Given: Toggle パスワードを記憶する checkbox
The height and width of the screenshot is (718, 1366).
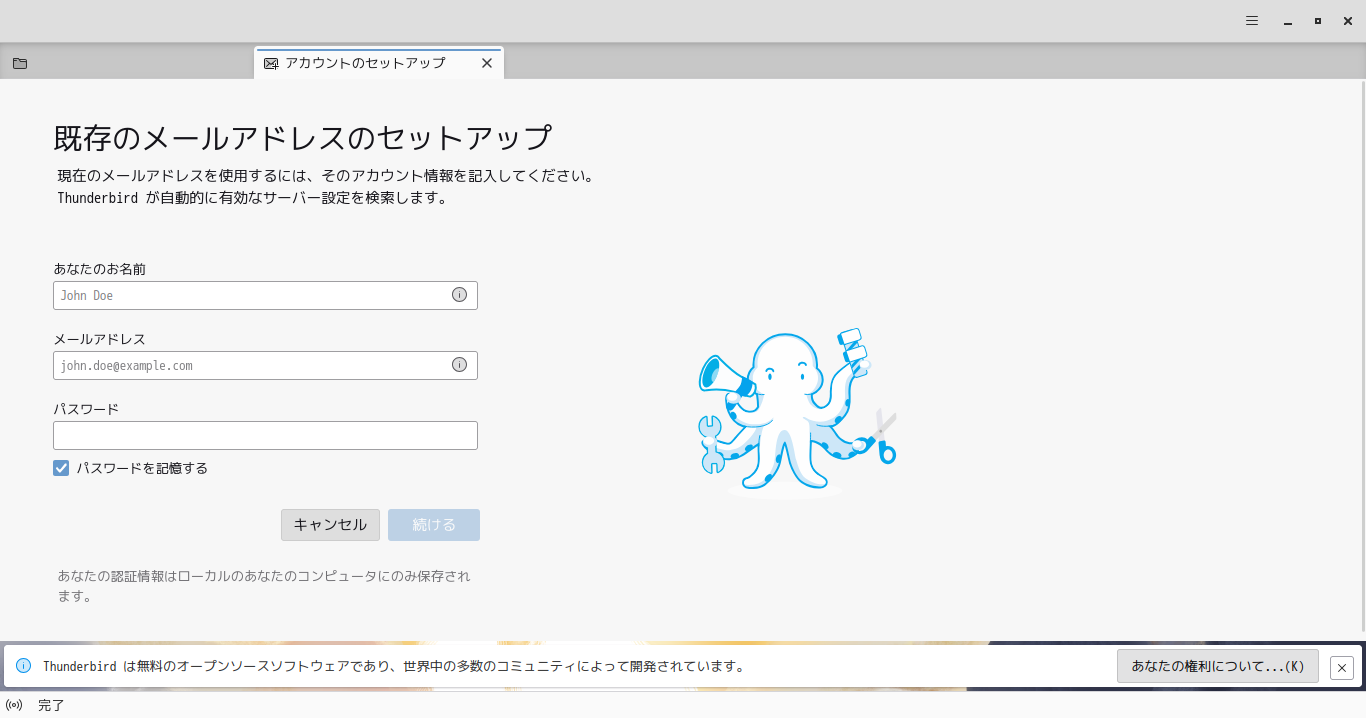Looking at the screenshot, I should 61,468.
